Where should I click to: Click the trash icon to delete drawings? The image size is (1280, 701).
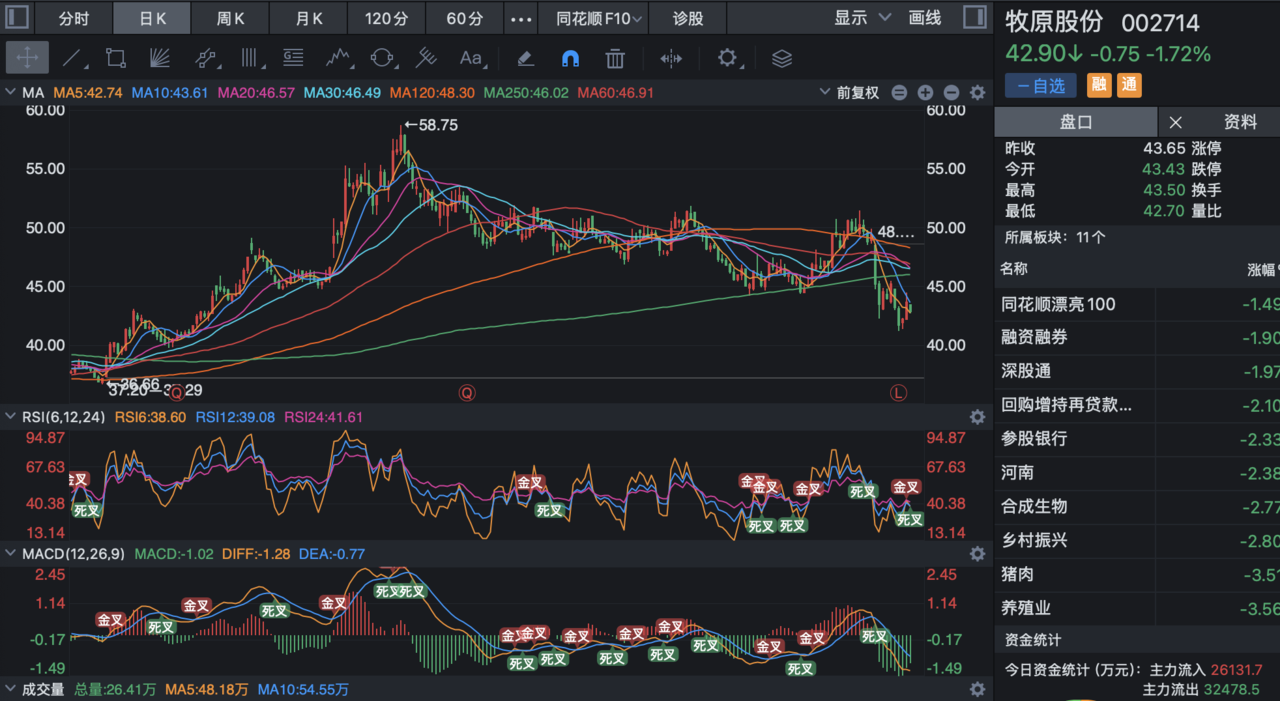click(x=615, y=58)
